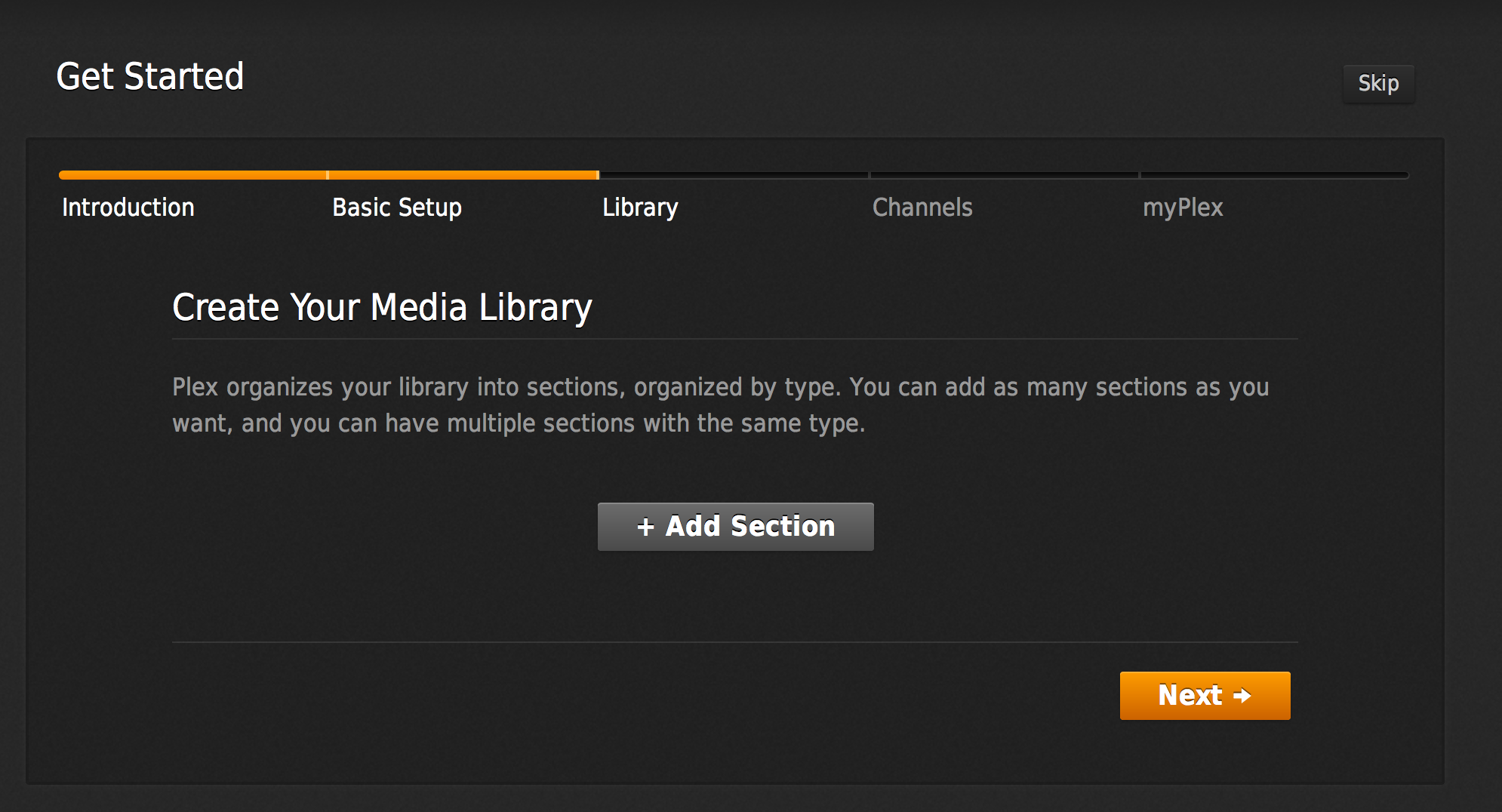Open the Basic Setup step

pos(397,208)
